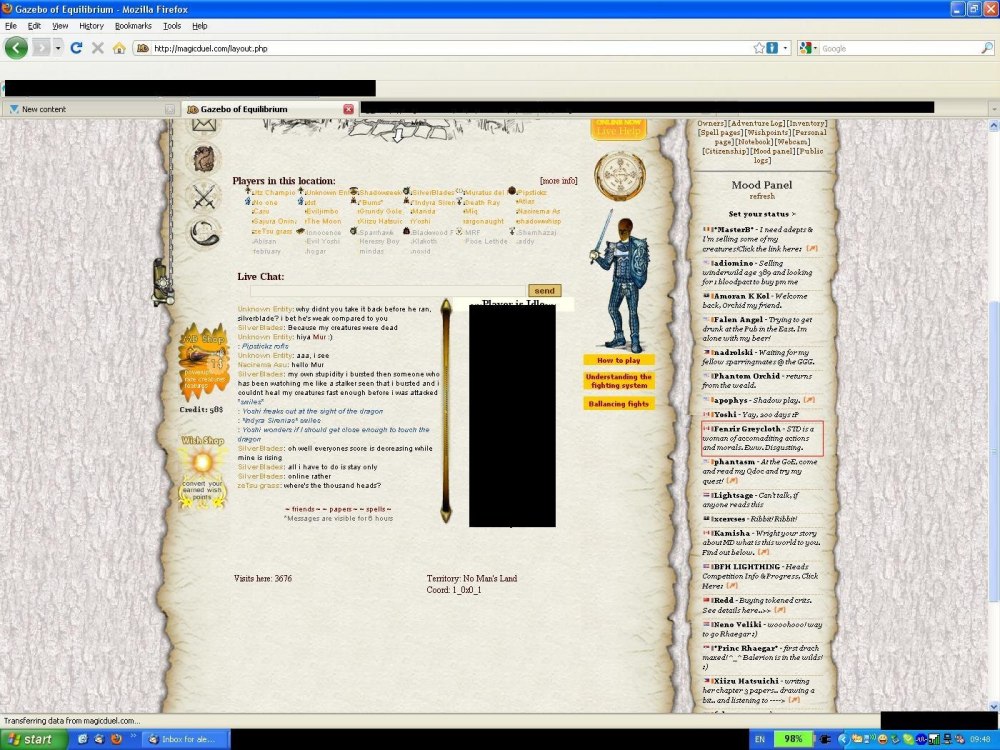This screenshot has height=750, width=1000.
Task: Reload page with Firefox refresh icon
Action: (76, 48)
